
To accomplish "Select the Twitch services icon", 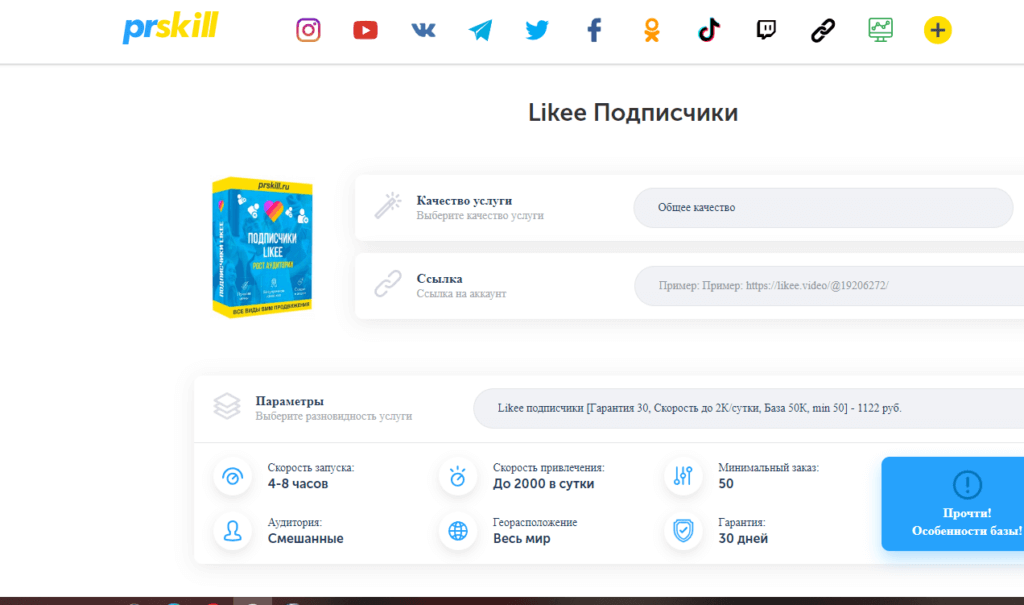I will (766, 31).
